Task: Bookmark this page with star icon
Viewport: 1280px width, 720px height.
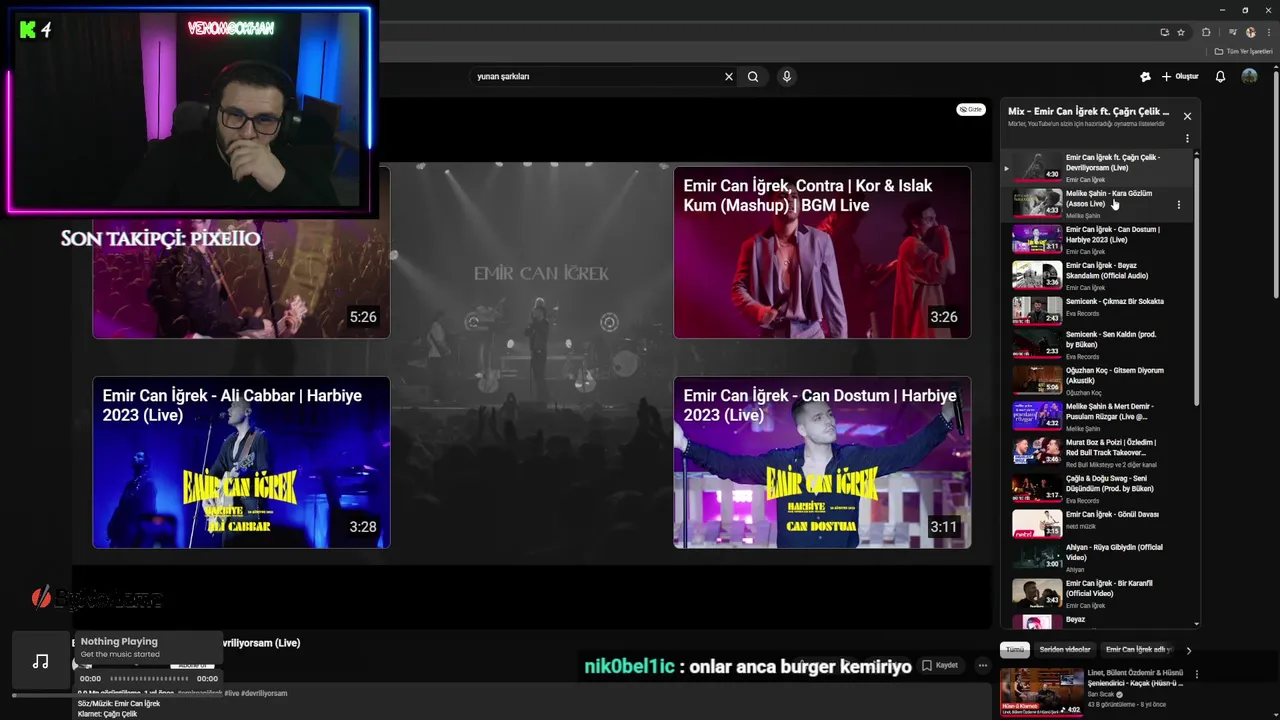Action: pyautogui.click(x=1181, y=32)
